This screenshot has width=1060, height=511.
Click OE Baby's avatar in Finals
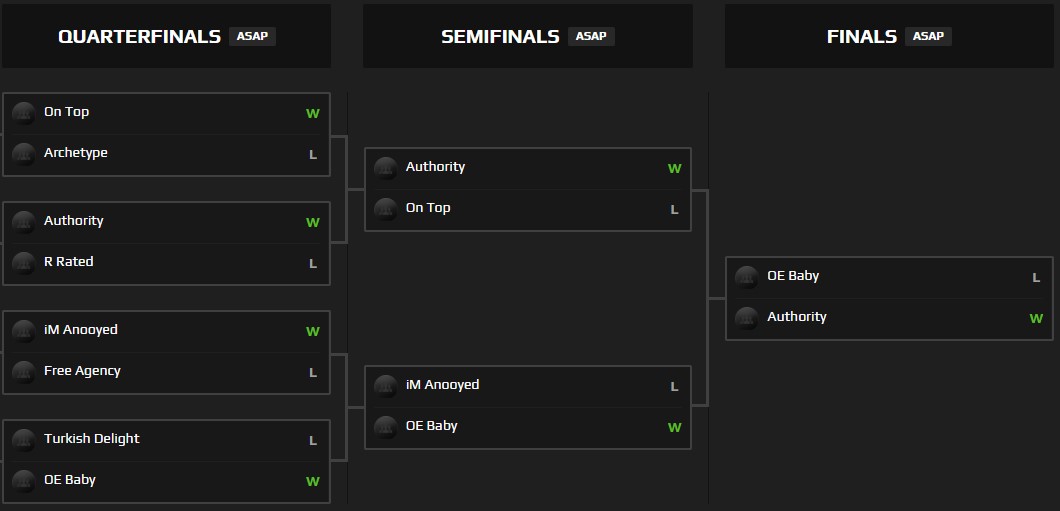(747, 277)
